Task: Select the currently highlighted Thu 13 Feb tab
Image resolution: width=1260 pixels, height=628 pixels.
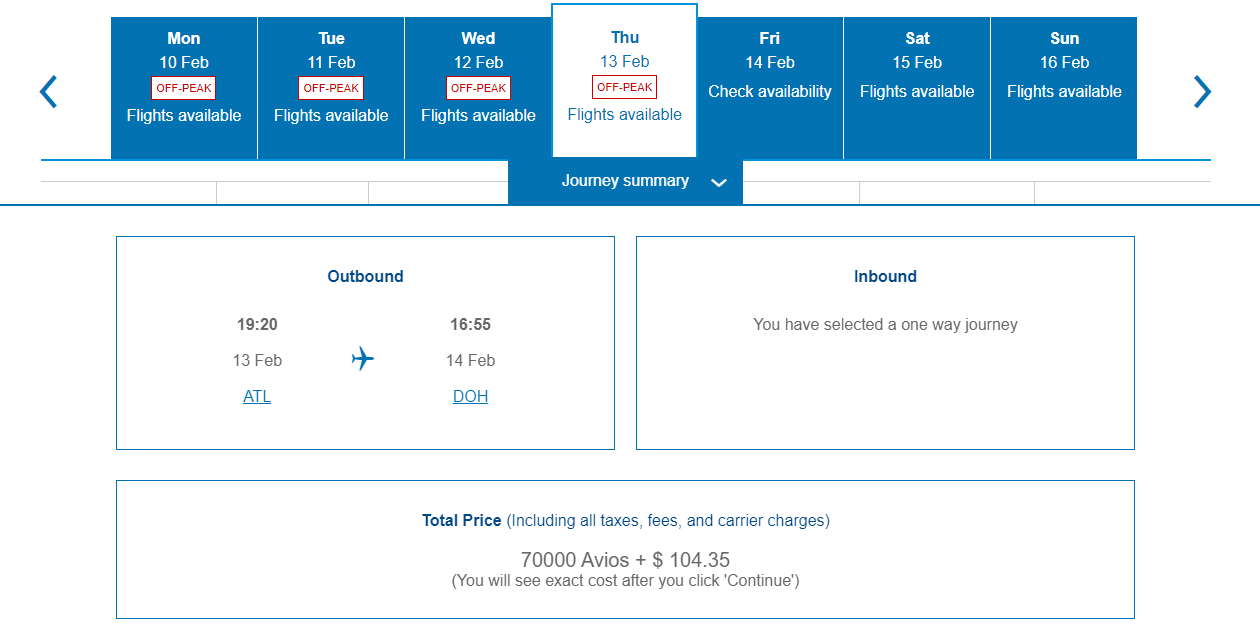Action: 624,60
